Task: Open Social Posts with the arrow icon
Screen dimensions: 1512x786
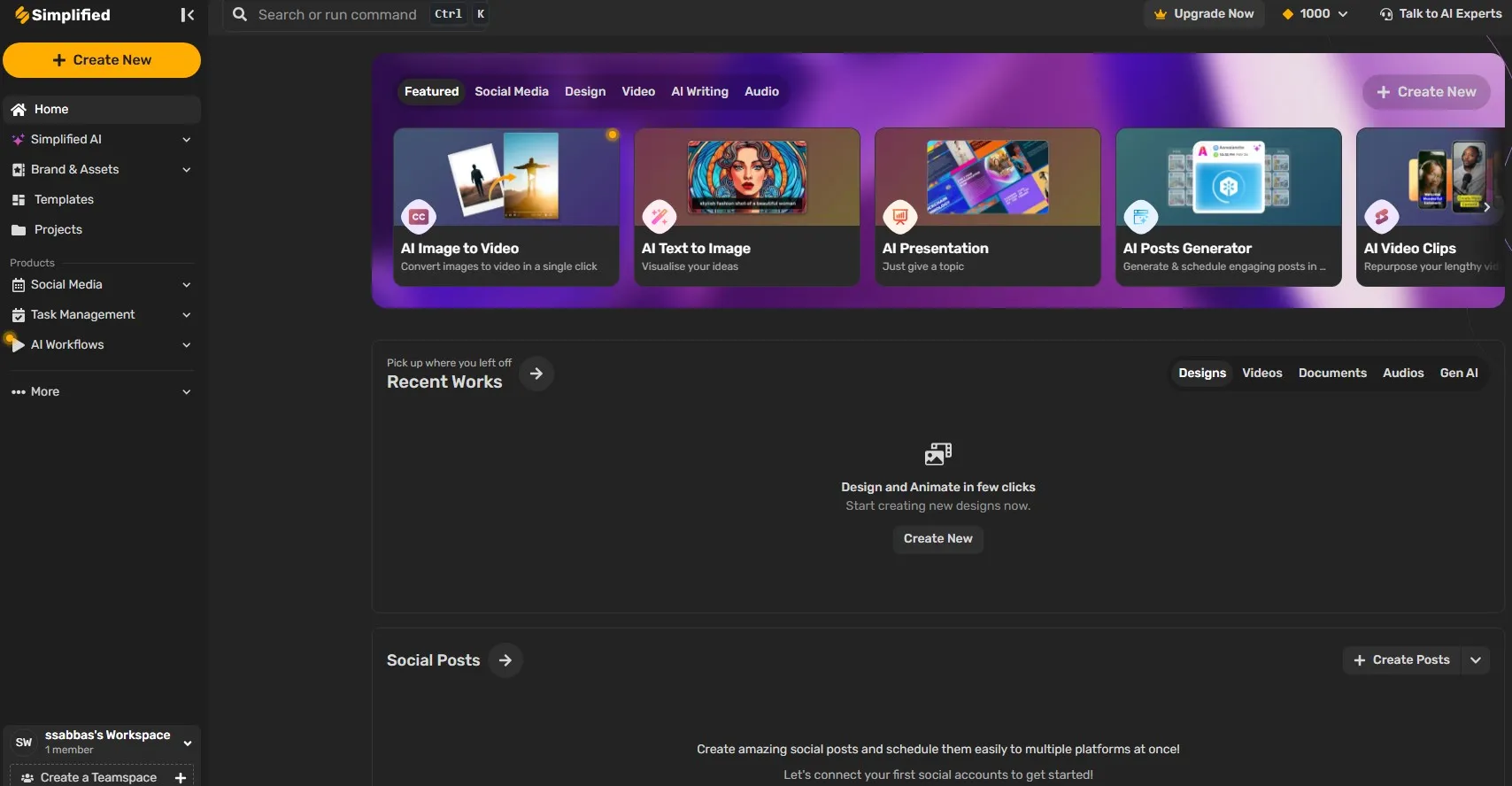Action: (x=505, y=660)
